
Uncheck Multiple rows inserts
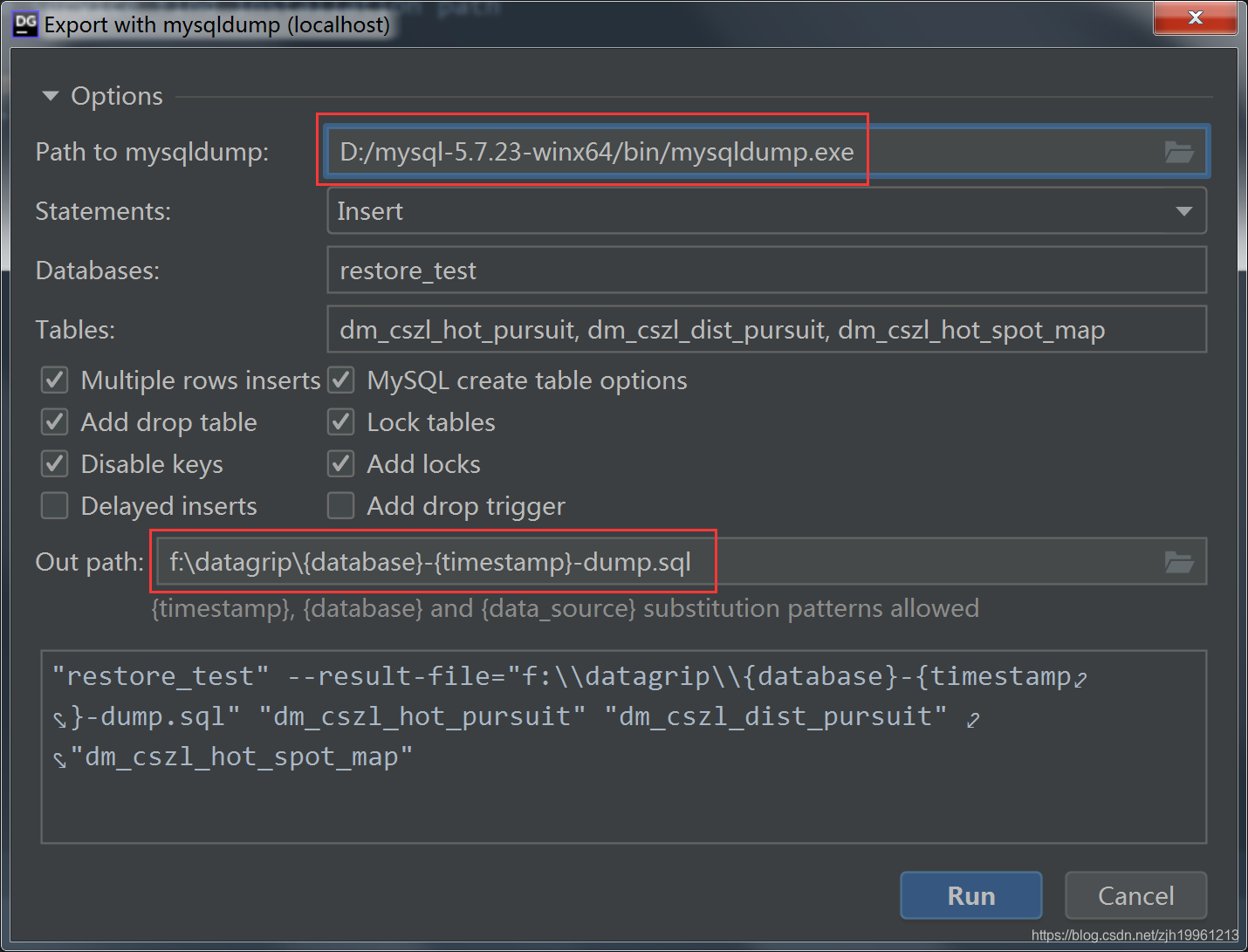tap(53, 380)
